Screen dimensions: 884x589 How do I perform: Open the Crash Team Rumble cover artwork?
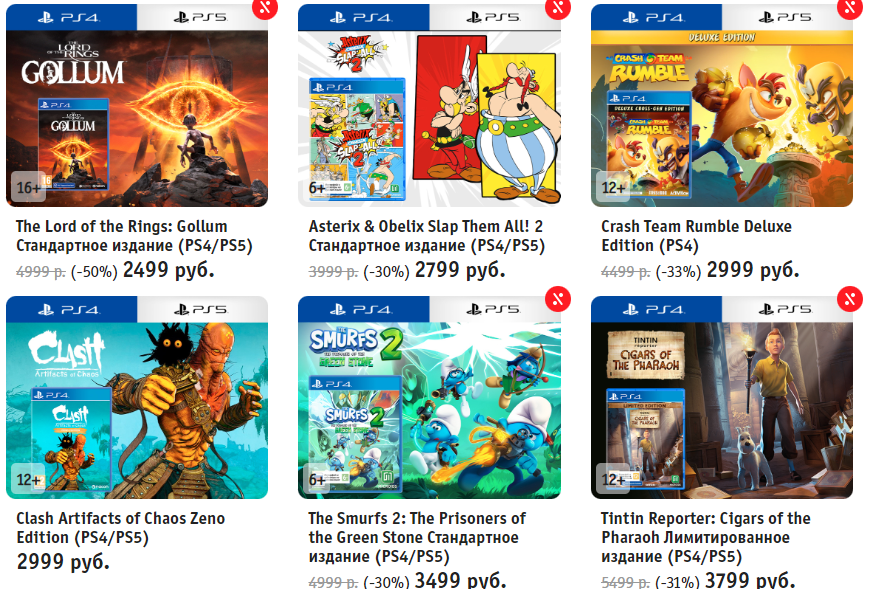[x=722, y=118]
